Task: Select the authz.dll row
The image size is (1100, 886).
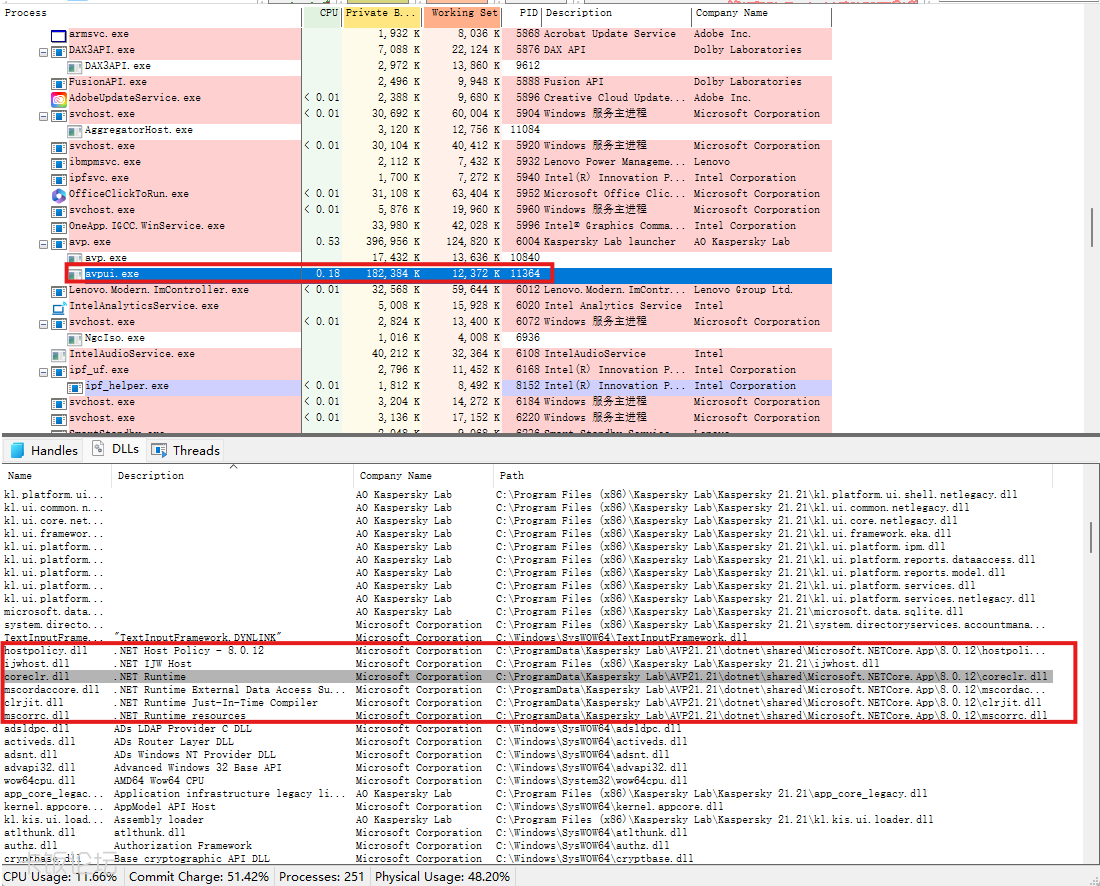Action: [x=526, y=846]
